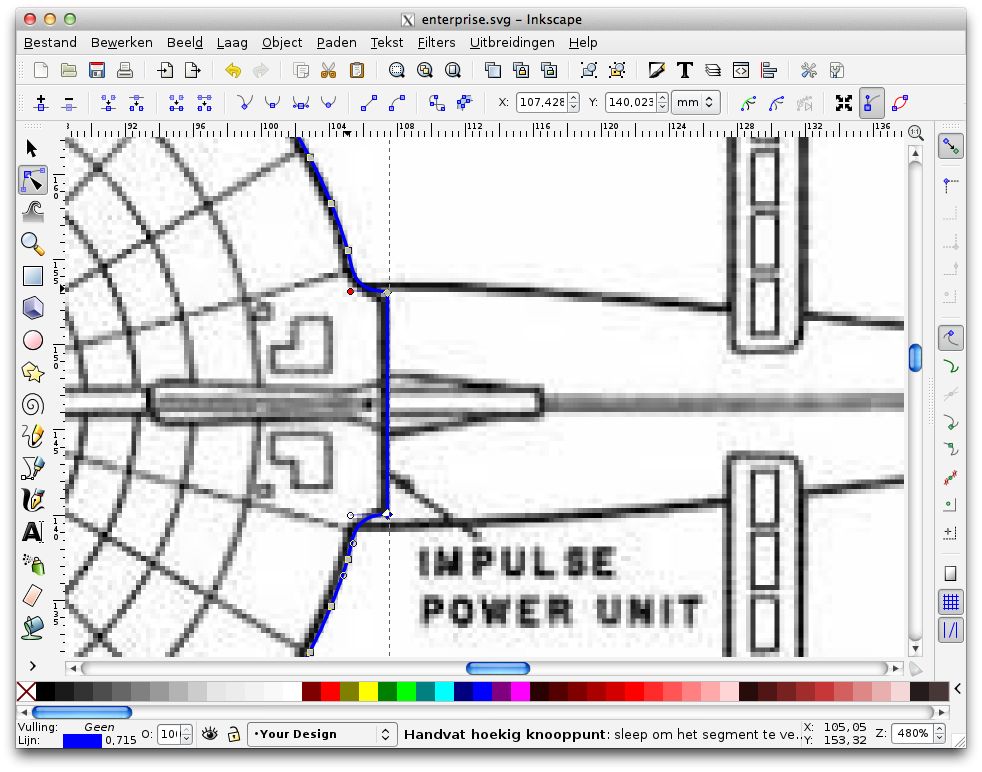
Task: Pick the yellow palette swatch
Action: [368, 691]
